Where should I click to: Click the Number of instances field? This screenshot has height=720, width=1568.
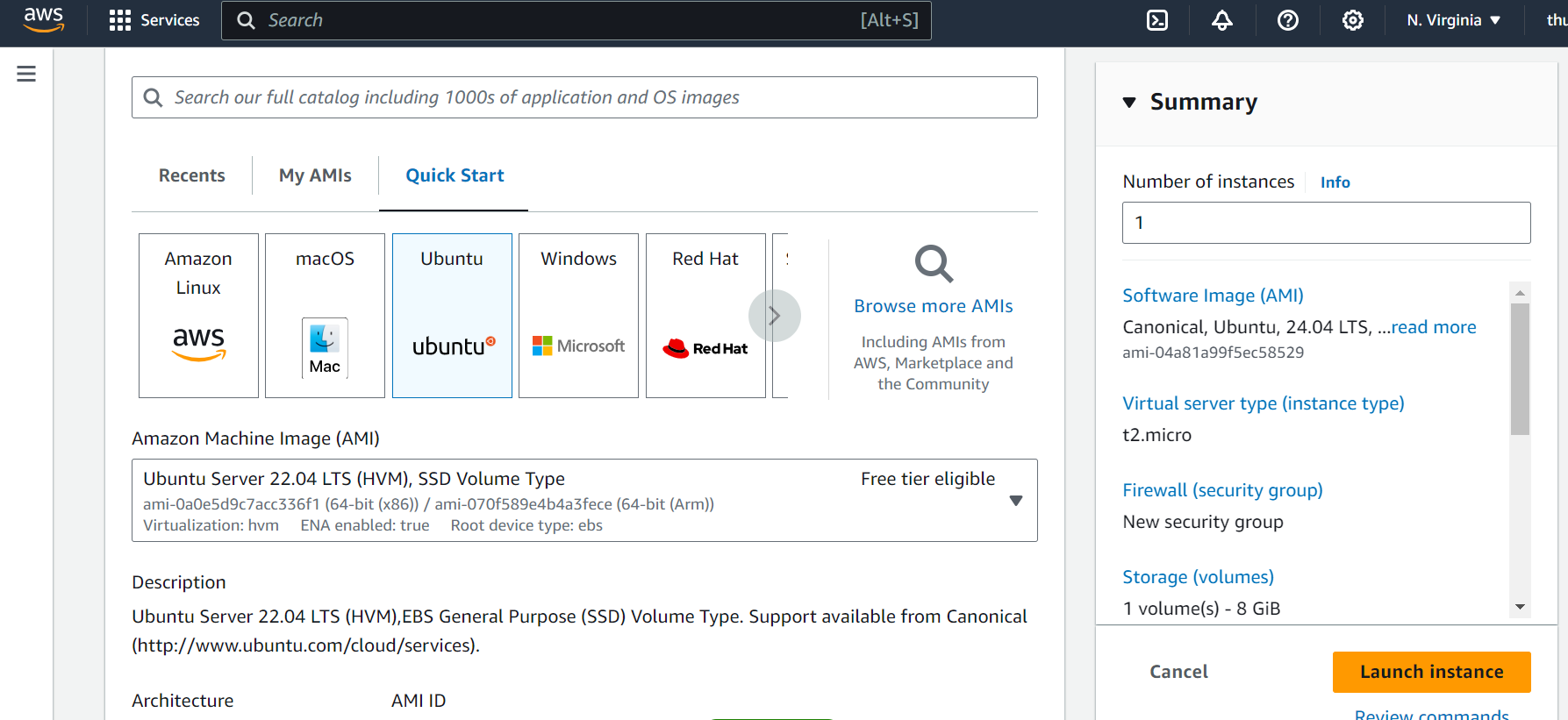1326,223
